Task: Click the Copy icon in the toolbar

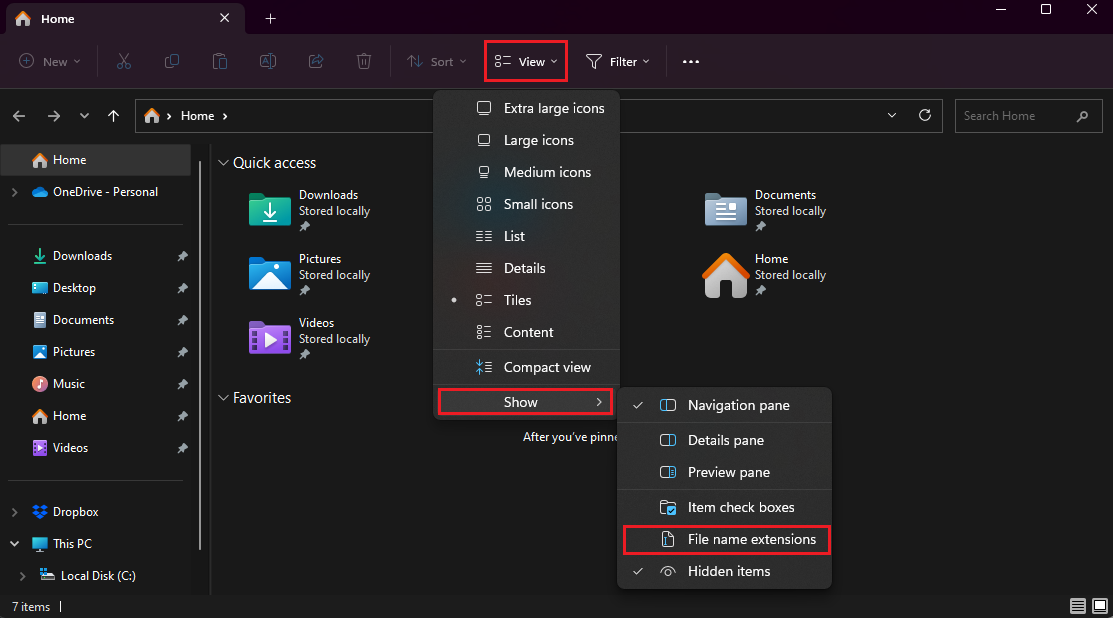Action: pos(172,61)
